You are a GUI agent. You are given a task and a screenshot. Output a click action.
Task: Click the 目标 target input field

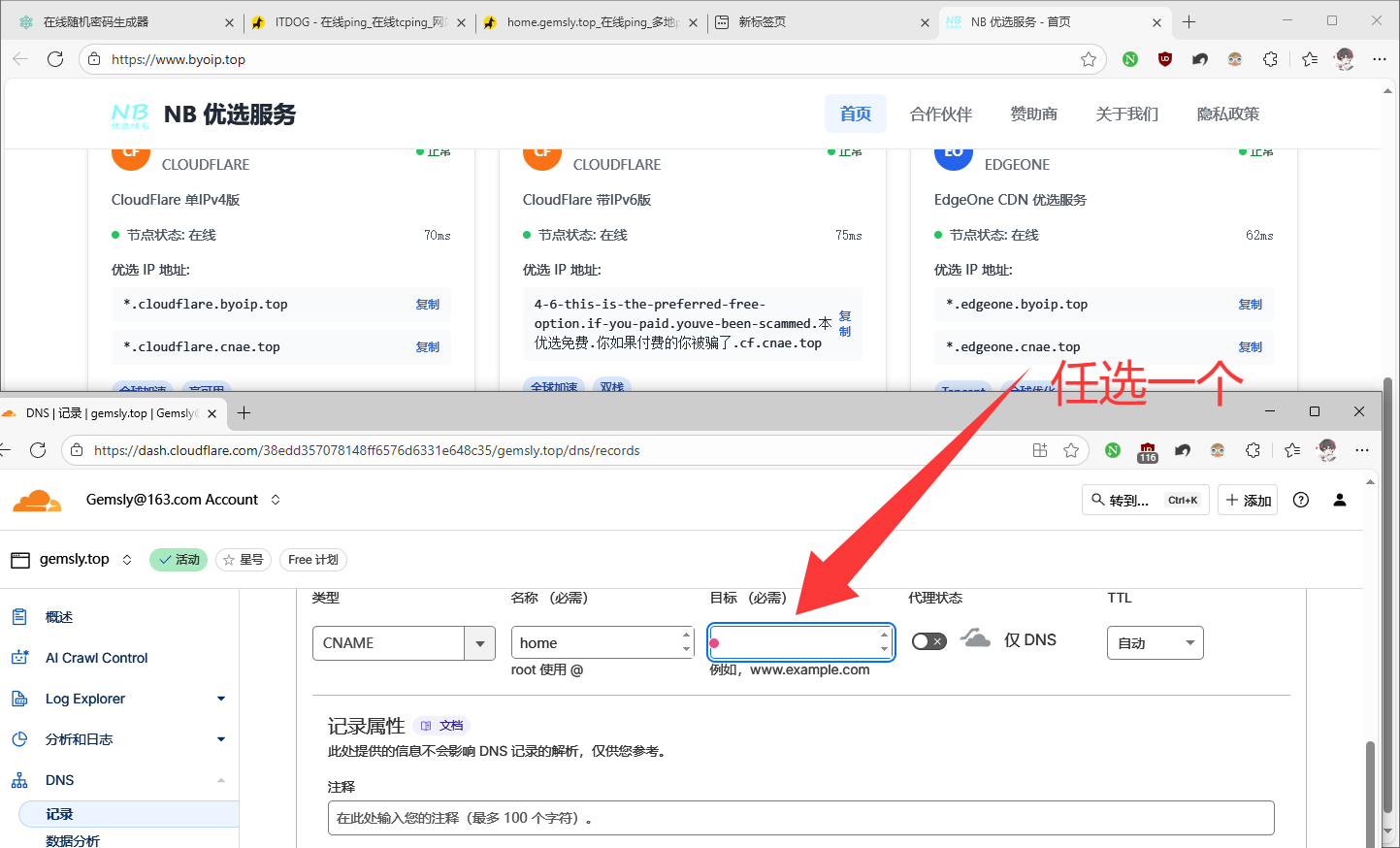coord(796,642)
